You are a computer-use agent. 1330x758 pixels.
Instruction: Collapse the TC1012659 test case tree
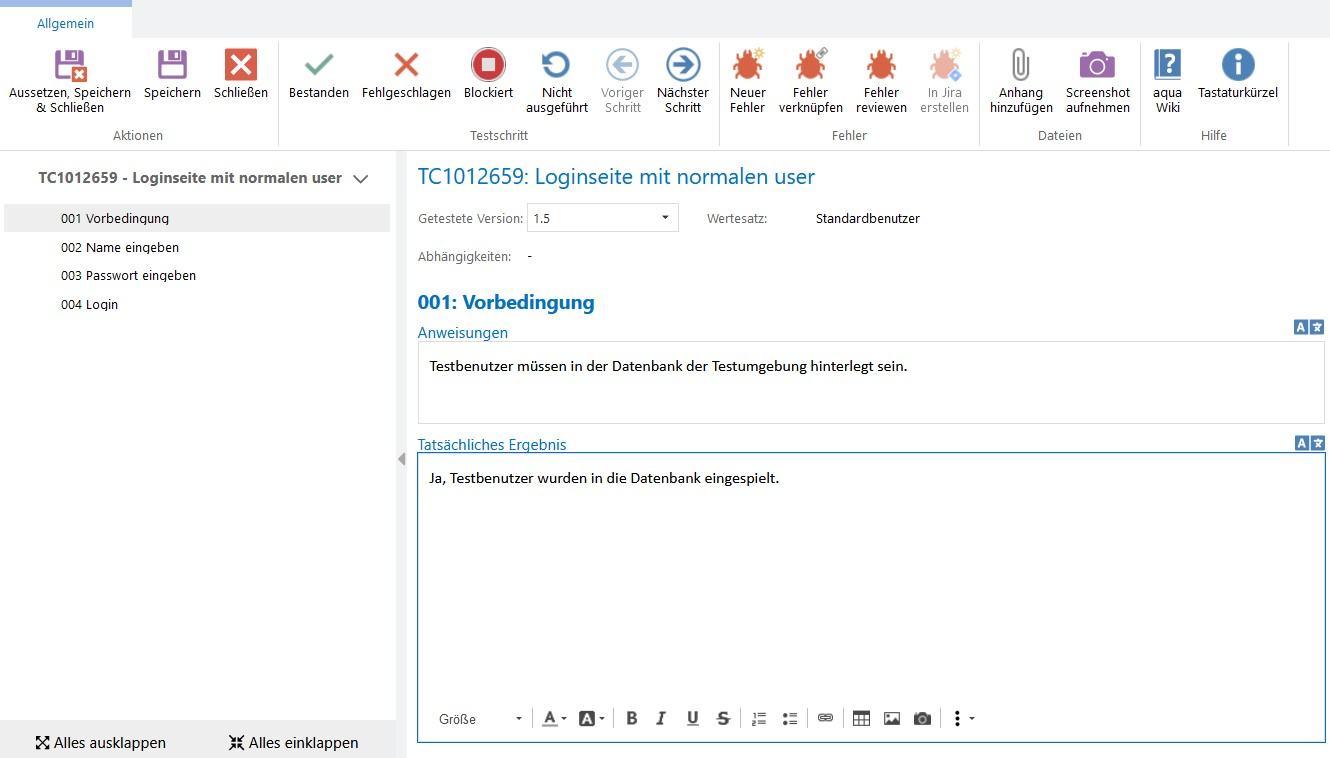point(361,179)
